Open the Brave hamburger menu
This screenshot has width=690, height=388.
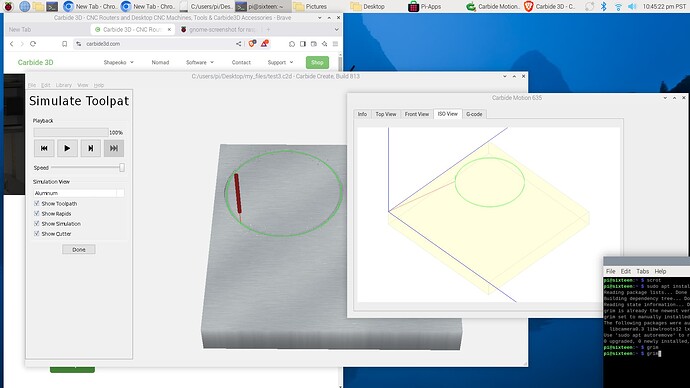[x=335, y=44]
